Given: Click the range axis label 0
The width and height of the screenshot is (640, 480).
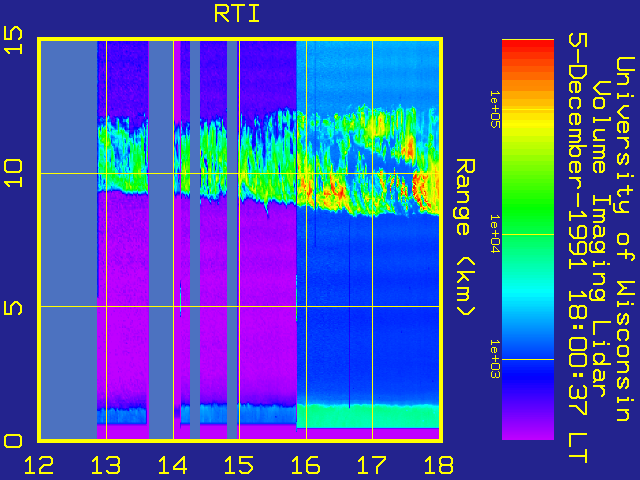Looking at the screenshot, I should (x=13, y=441).
